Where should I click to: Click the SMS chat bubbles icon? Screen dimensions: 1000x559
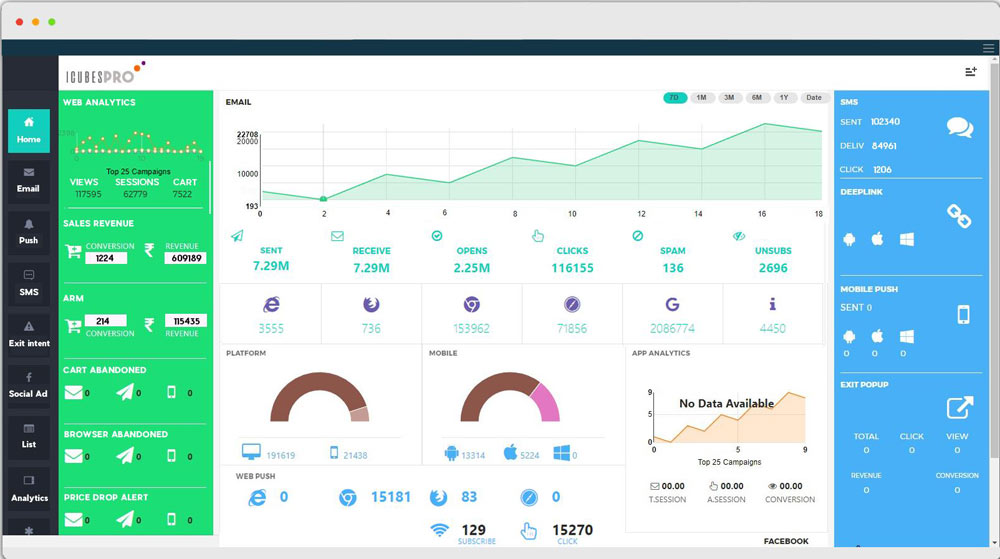pos(959,128)
